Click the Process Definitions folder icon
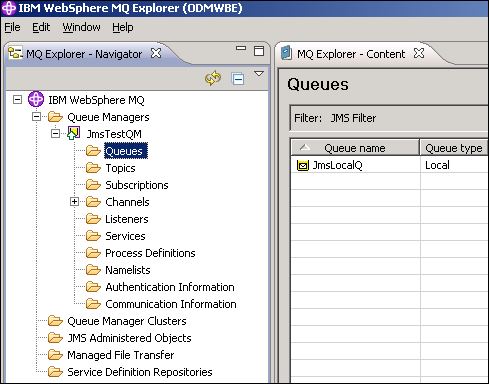 click(93, 253)
